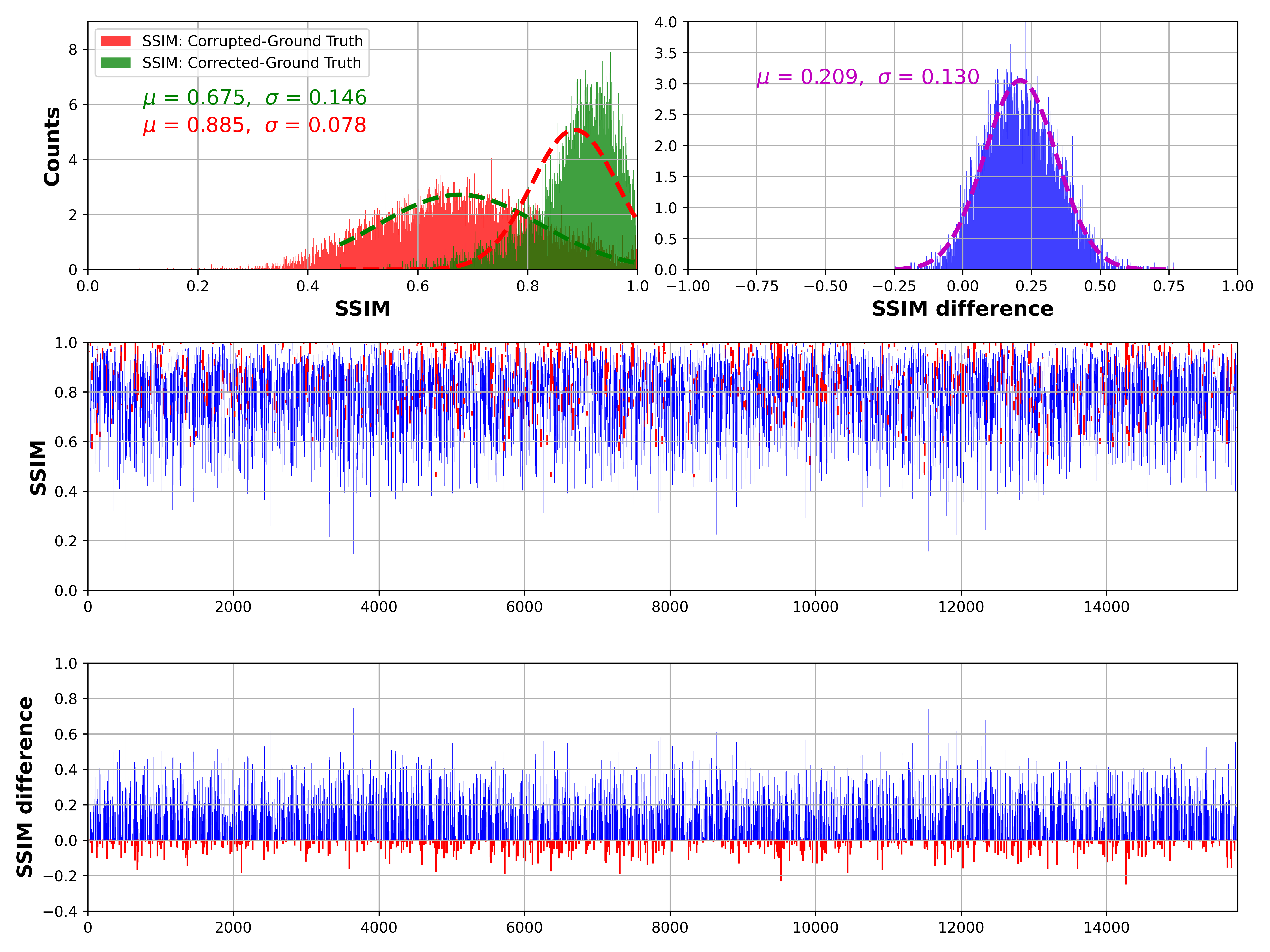Screen dimensions: 1270x952
Task: Click the '−0.4' tick on the bottom plot
Action: click(x=60, y=911)
